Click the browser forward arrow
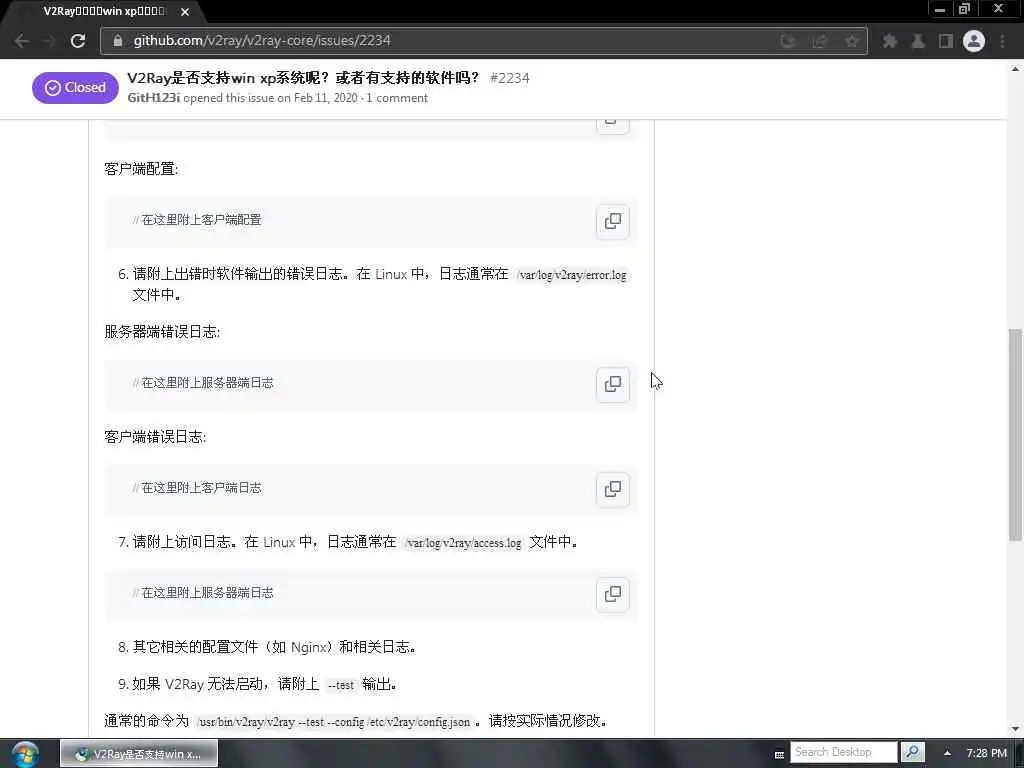 (50, 40)
